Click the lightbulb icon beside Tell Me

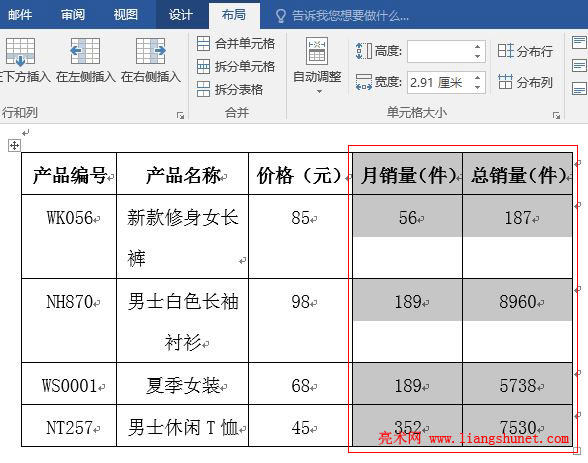(x=280, y=16)
